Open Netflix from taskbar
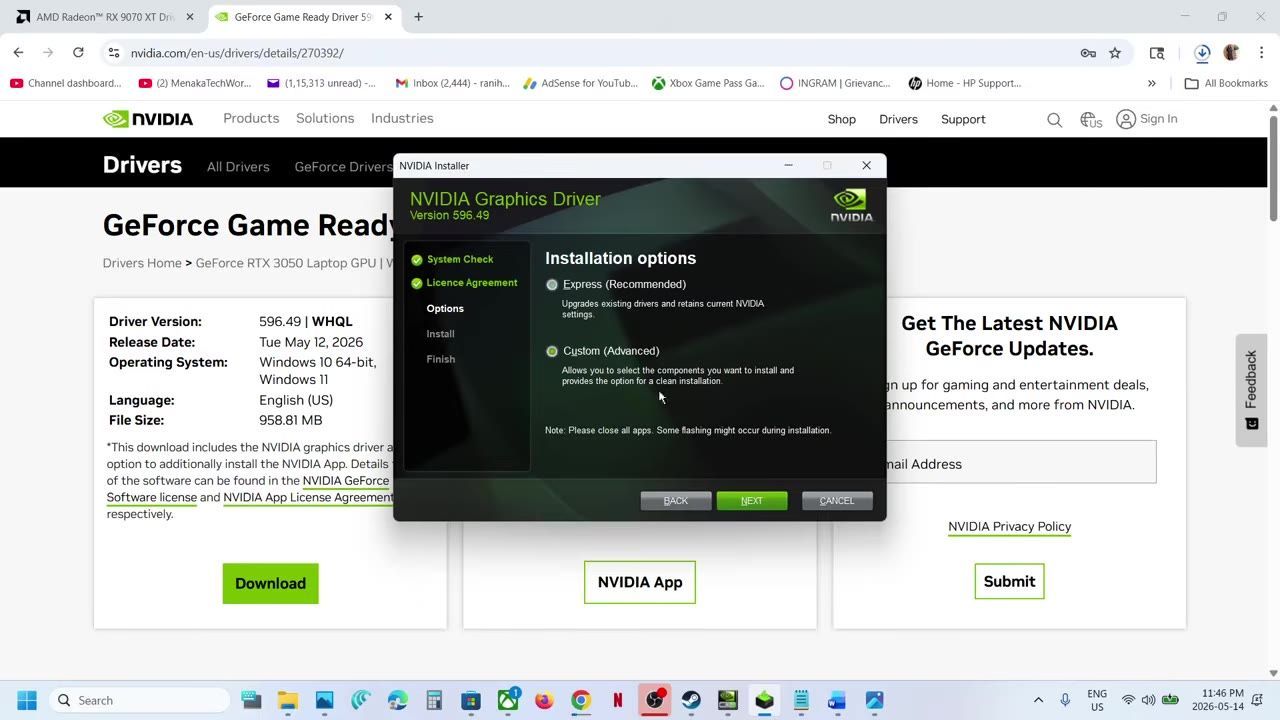Screen dimensions: 1280x720 pyautogui.click(x=618, y=700)
